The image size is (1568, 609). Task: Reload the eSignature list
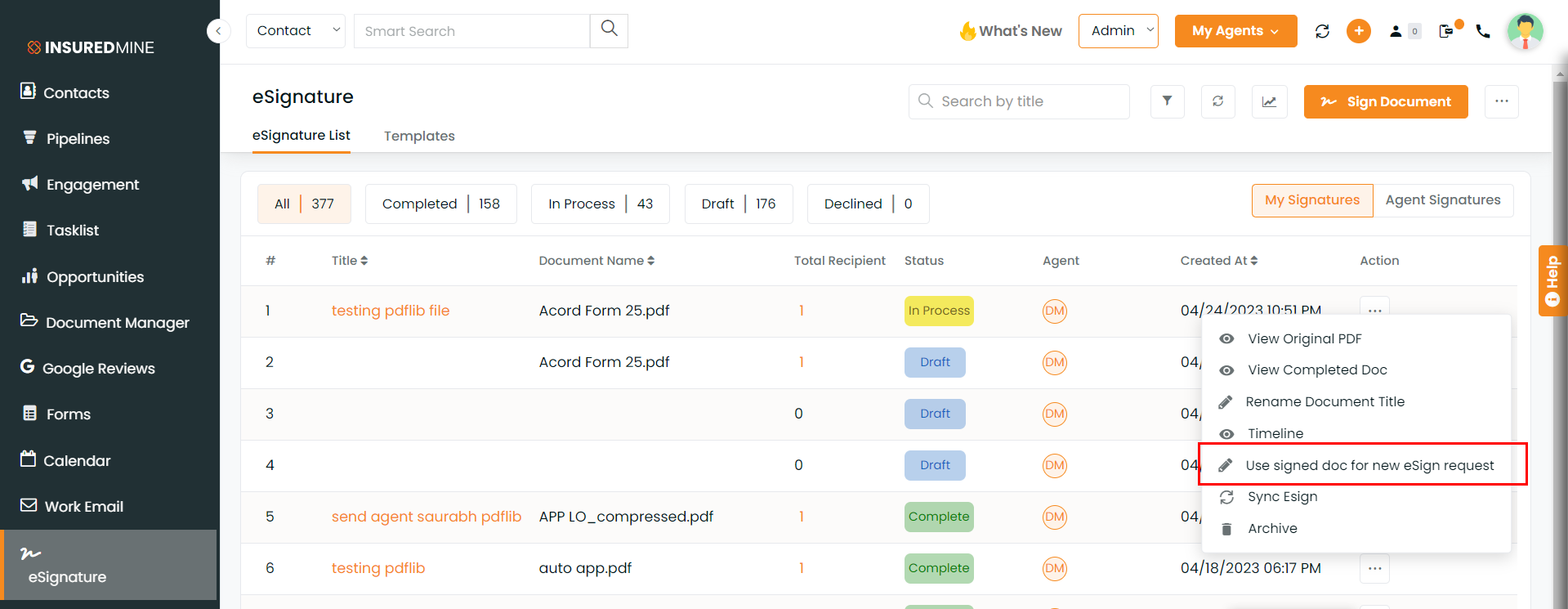1217,101
